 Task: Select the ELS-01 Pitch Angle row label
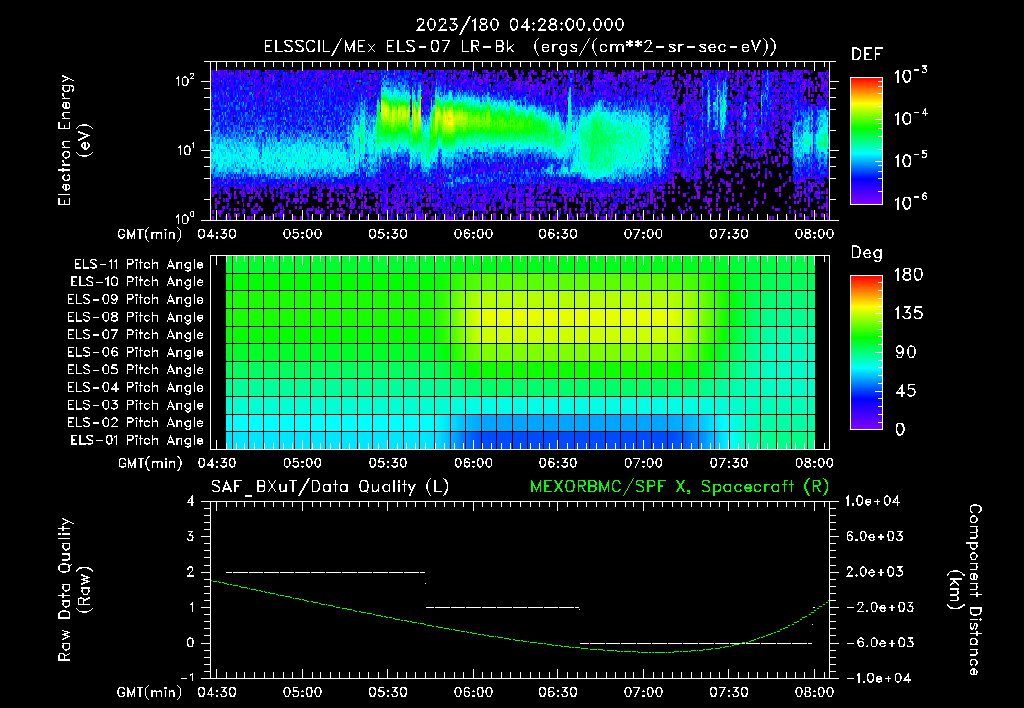click(x=137, y=440)
